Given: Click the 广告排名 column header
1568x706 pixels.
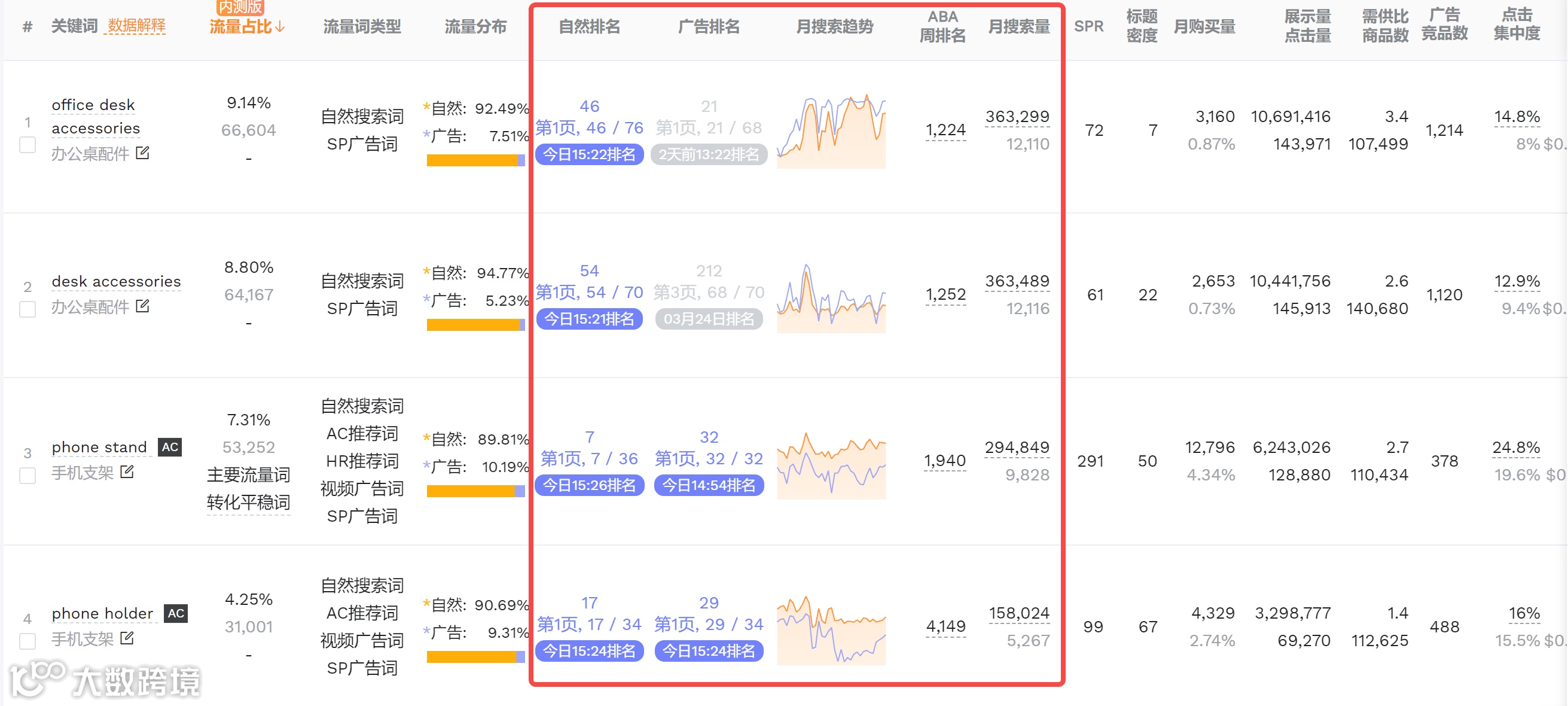Looking at the screenshot, I should 709,27.
